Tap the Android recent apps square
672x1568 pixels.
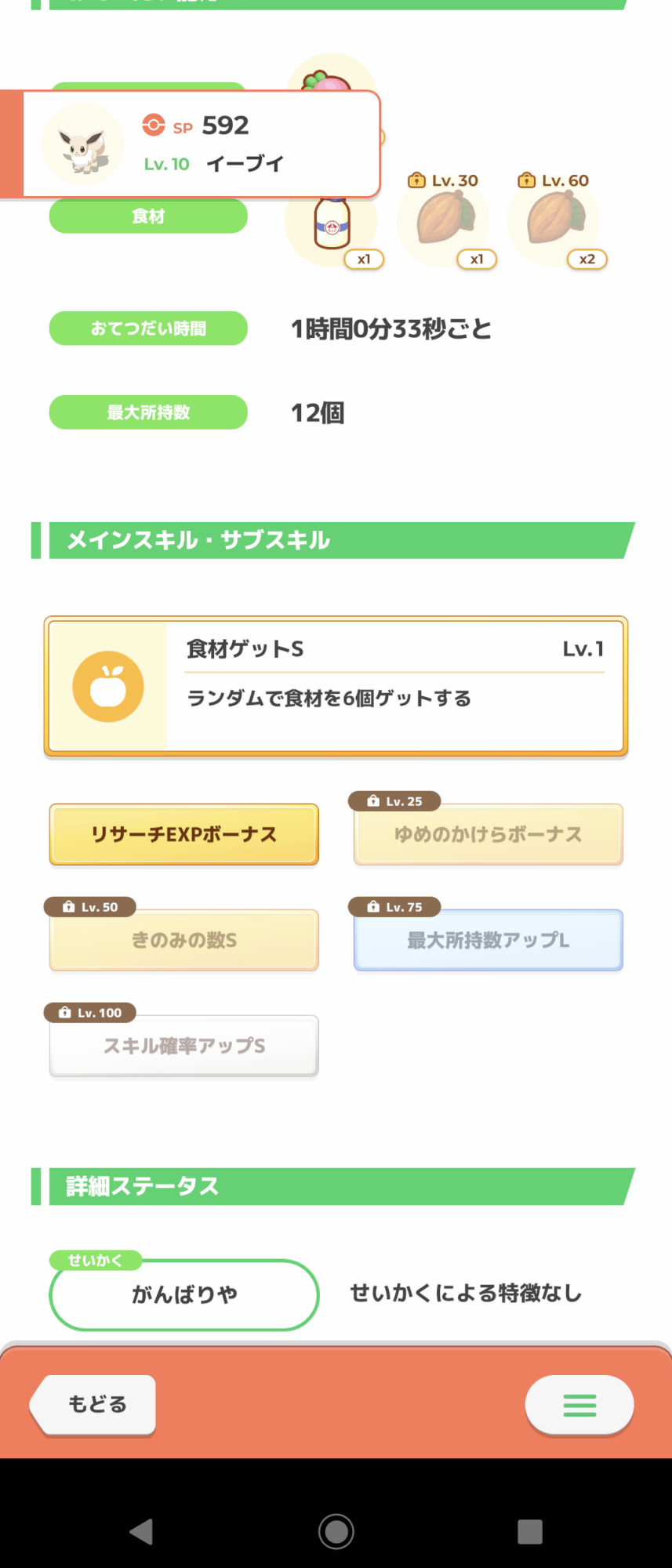tap(530, 1531)
